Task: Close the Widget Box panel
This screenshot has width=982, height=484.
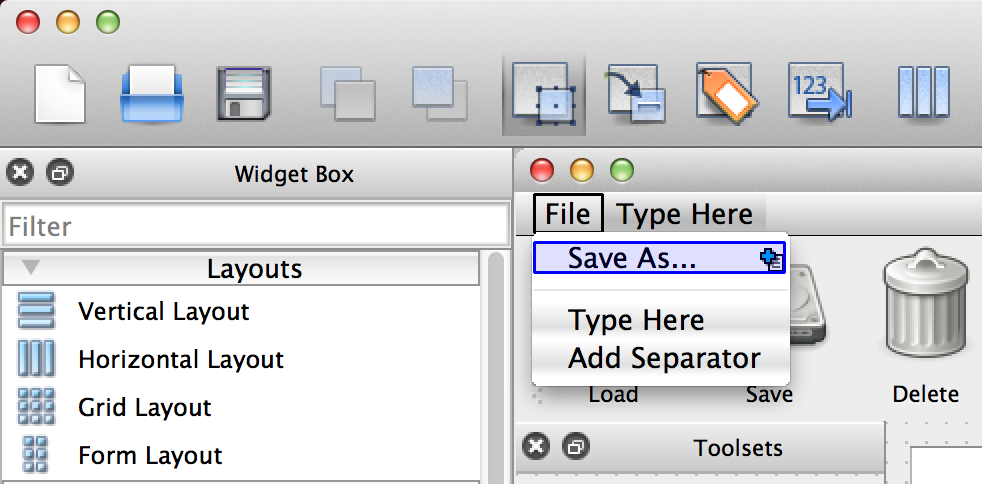Action: (x=20, y=173)
